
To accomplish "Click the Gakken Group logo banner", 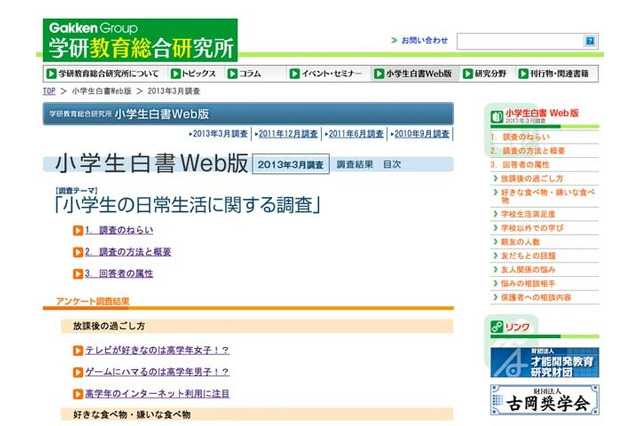I will [140, 40].
